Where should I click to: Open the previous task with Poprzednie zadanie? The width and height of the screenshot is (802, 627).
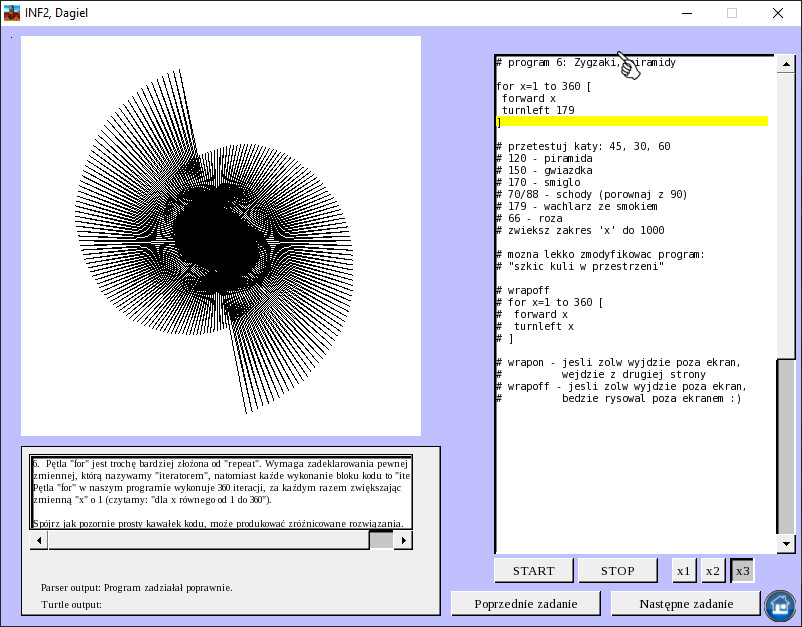pos(528,603)
